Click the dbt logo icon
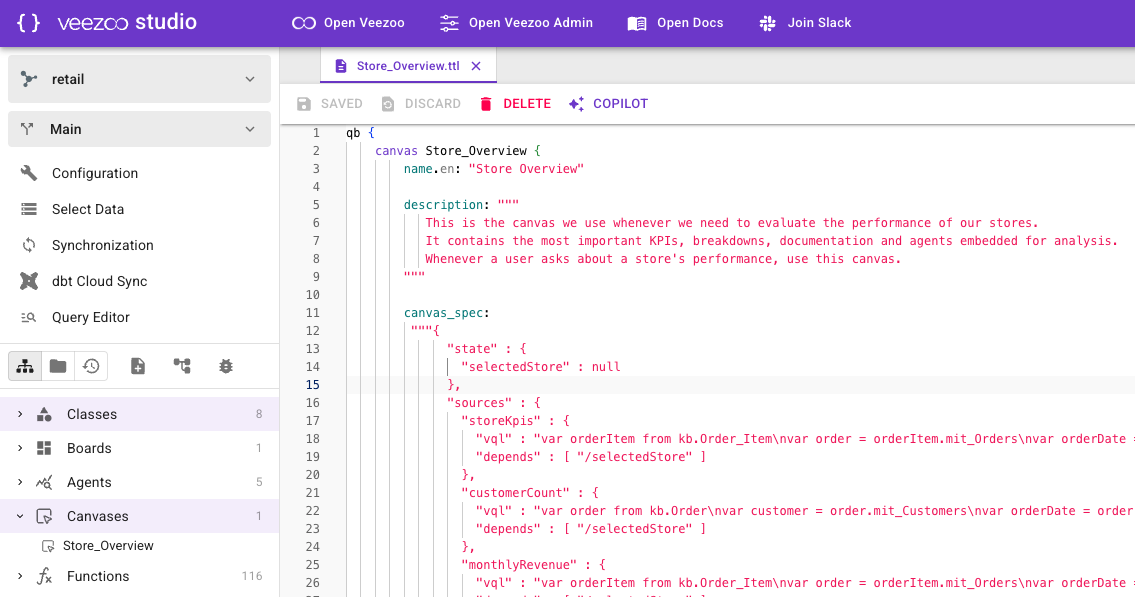The width and height of the screenshot is (1135, 597). (29, 281)
